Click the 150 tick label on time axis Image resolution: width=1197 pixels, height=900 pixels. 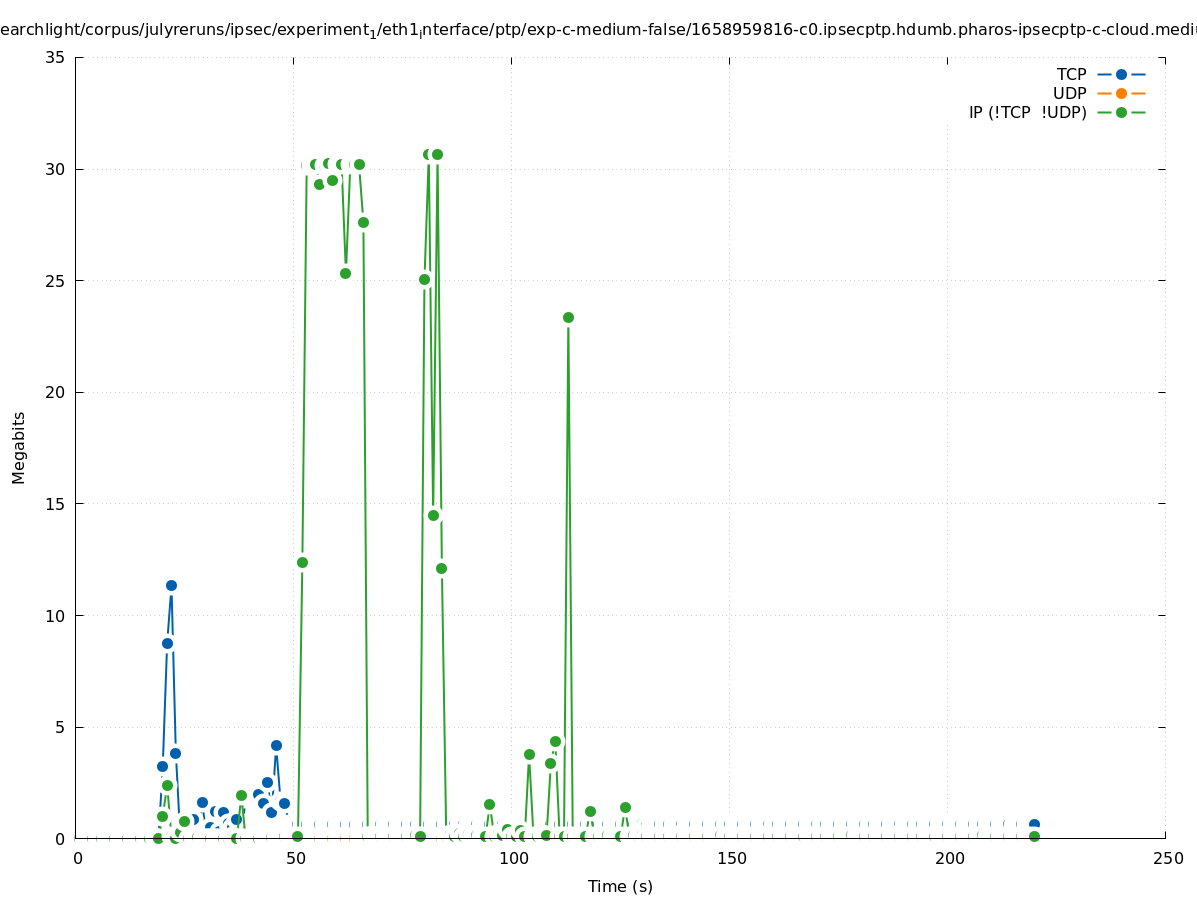tap(731, 859)
